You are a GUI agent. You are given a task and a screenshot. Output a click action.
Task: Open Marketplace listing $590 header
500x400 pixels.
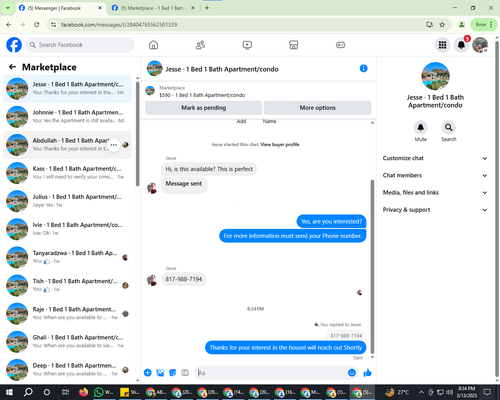point(258,91)
